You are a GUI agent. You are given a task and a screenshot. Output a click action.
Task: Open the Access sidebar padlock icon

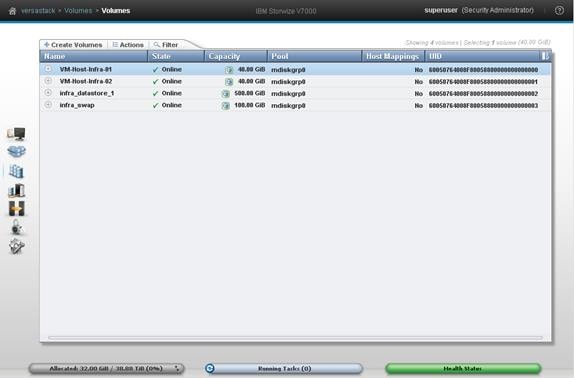coord(16,227)
